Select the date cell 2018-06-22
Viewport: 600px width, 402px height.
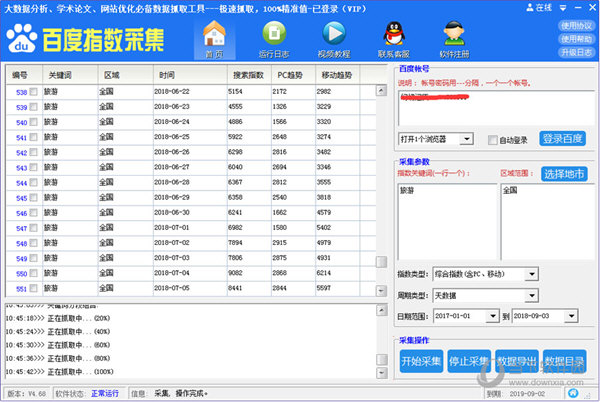point(172,91)
